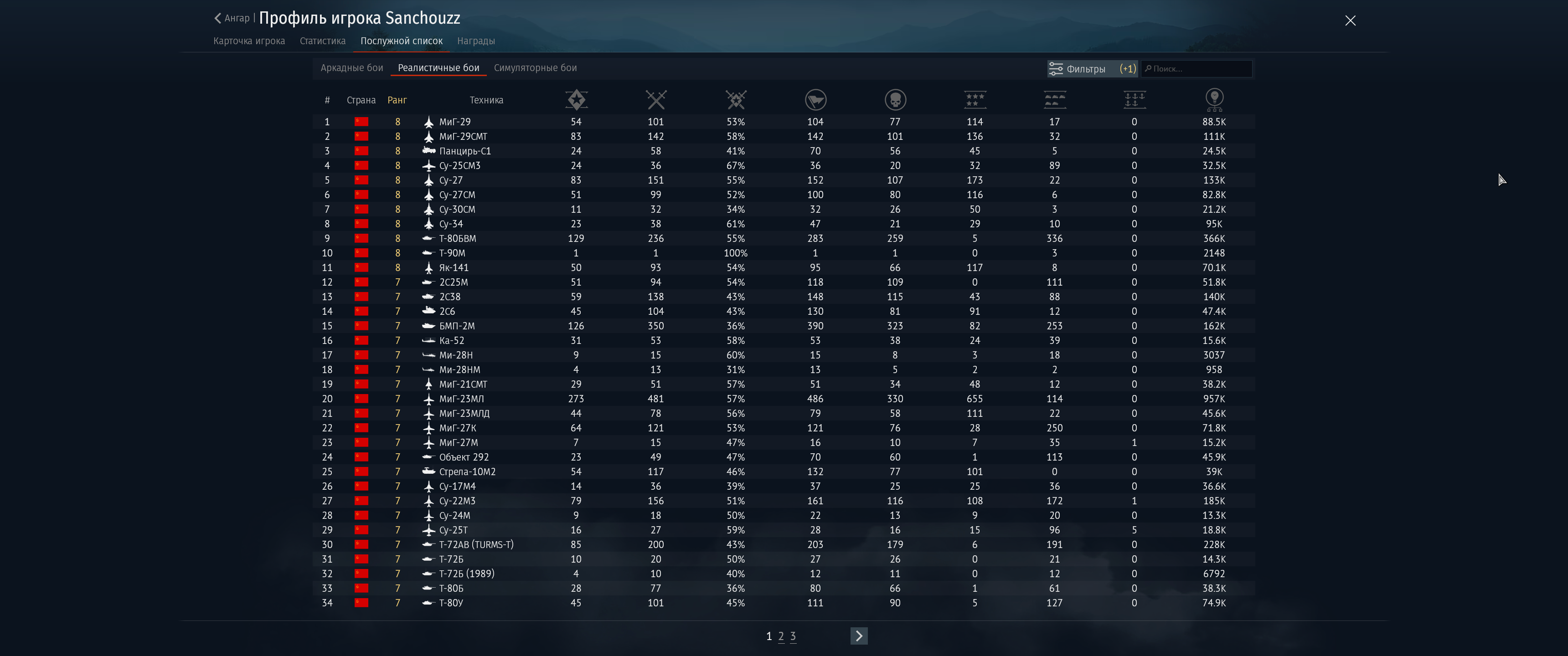Go back to Ангар chevron
This screenshot has width=1568, height=656.
[x=218, y=18]
